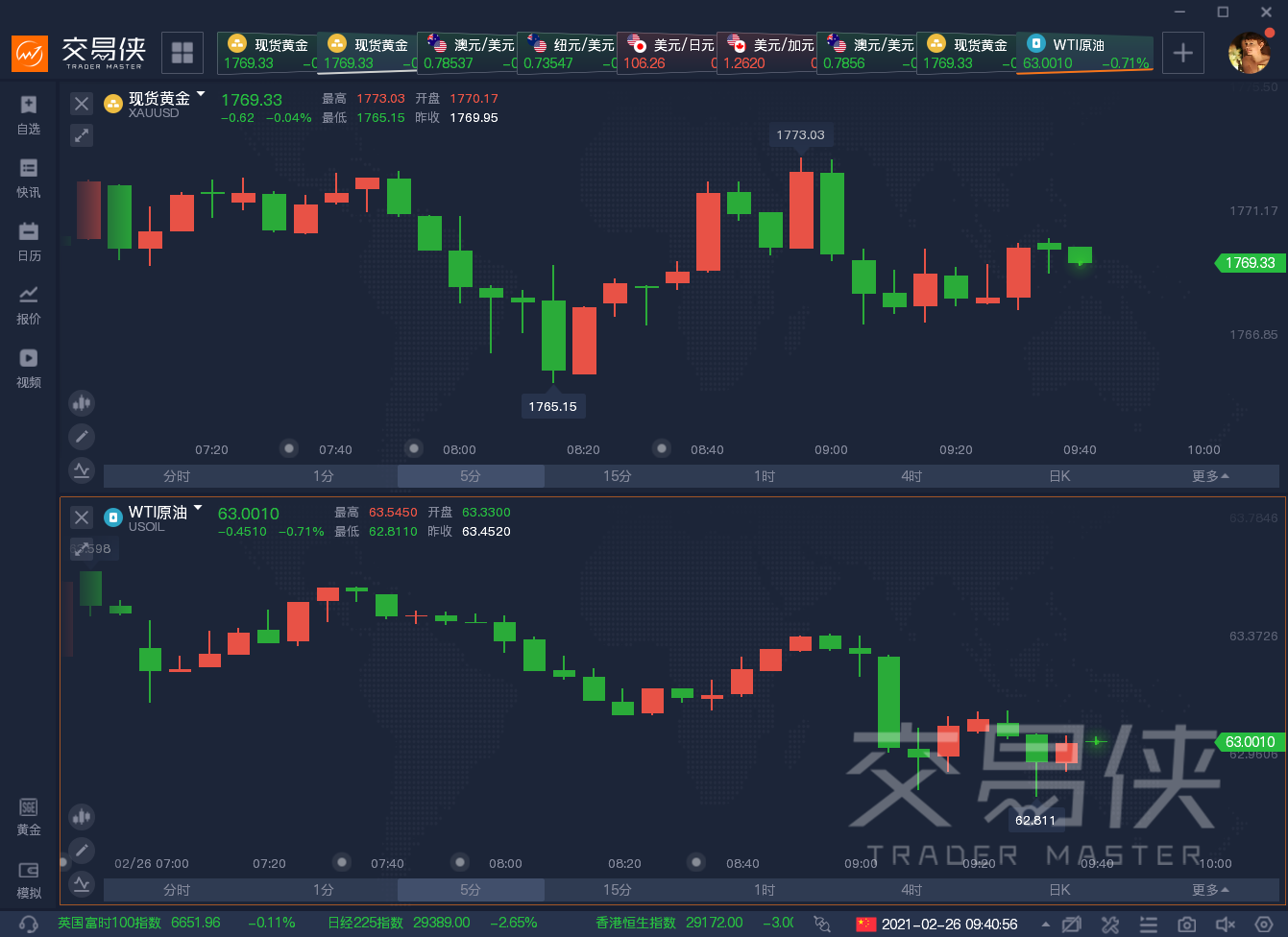Click the 日经225指数 ticker
The height and width of the screenshot is (937, 1288).
coord(432,924)
